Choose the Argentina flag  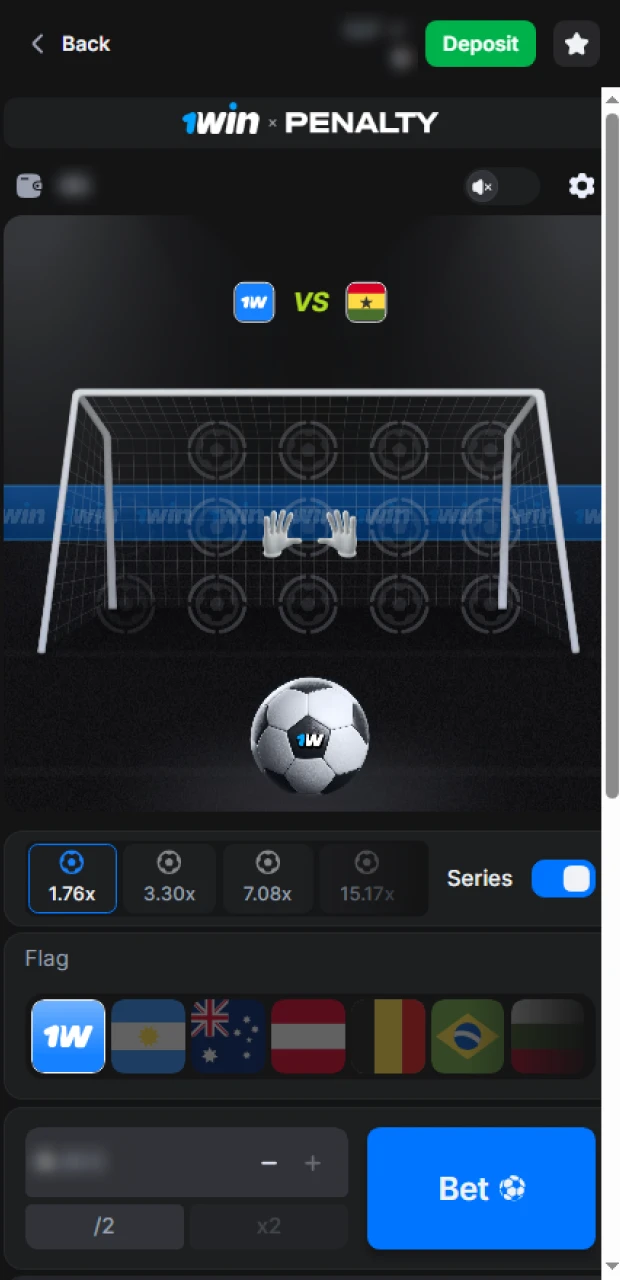(x=148, y=1036)
